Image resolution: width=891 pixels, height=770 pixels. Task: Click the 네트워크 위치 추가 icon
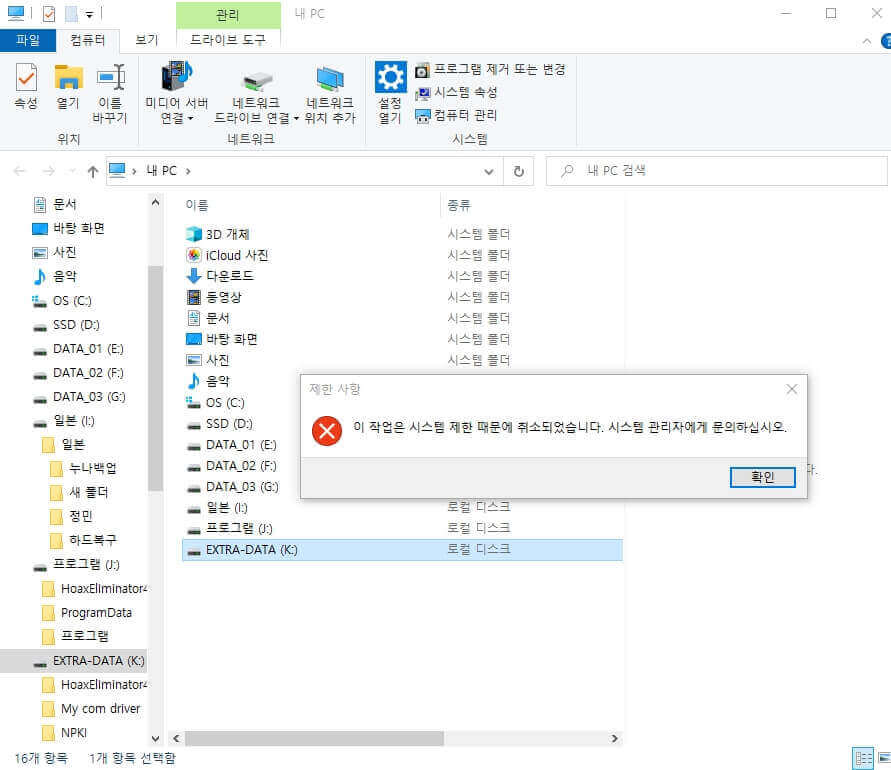(x=330, y=78)
